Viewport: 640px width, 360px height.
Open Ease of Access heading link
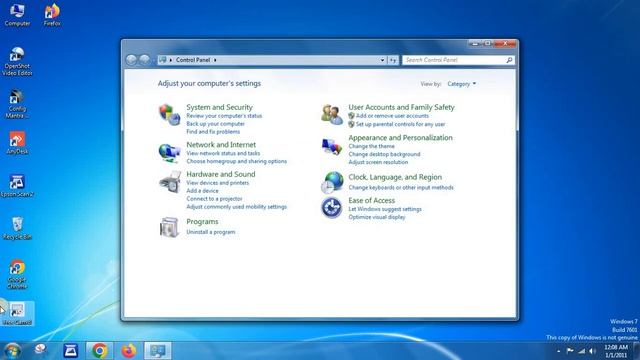tap(371, 200)
